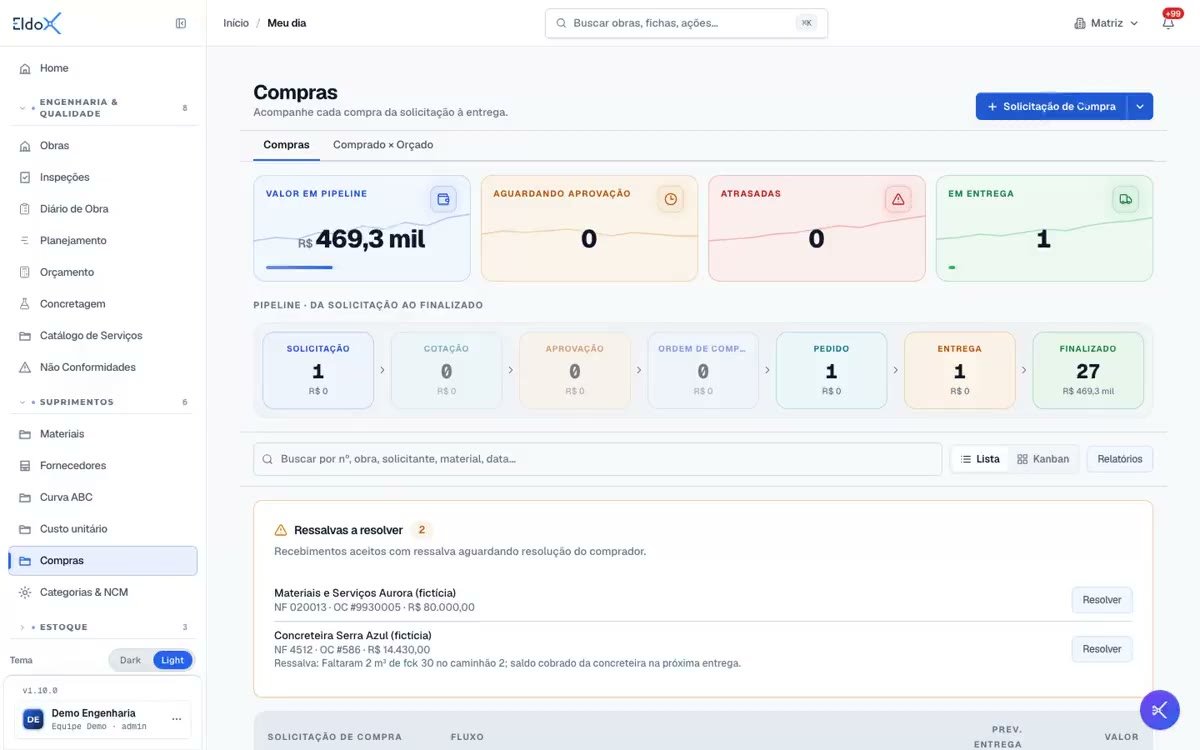Image resolution: width=1200 pixels, height=750 pixels.
Task: Click the DE avatar badge
Action: 33,719
